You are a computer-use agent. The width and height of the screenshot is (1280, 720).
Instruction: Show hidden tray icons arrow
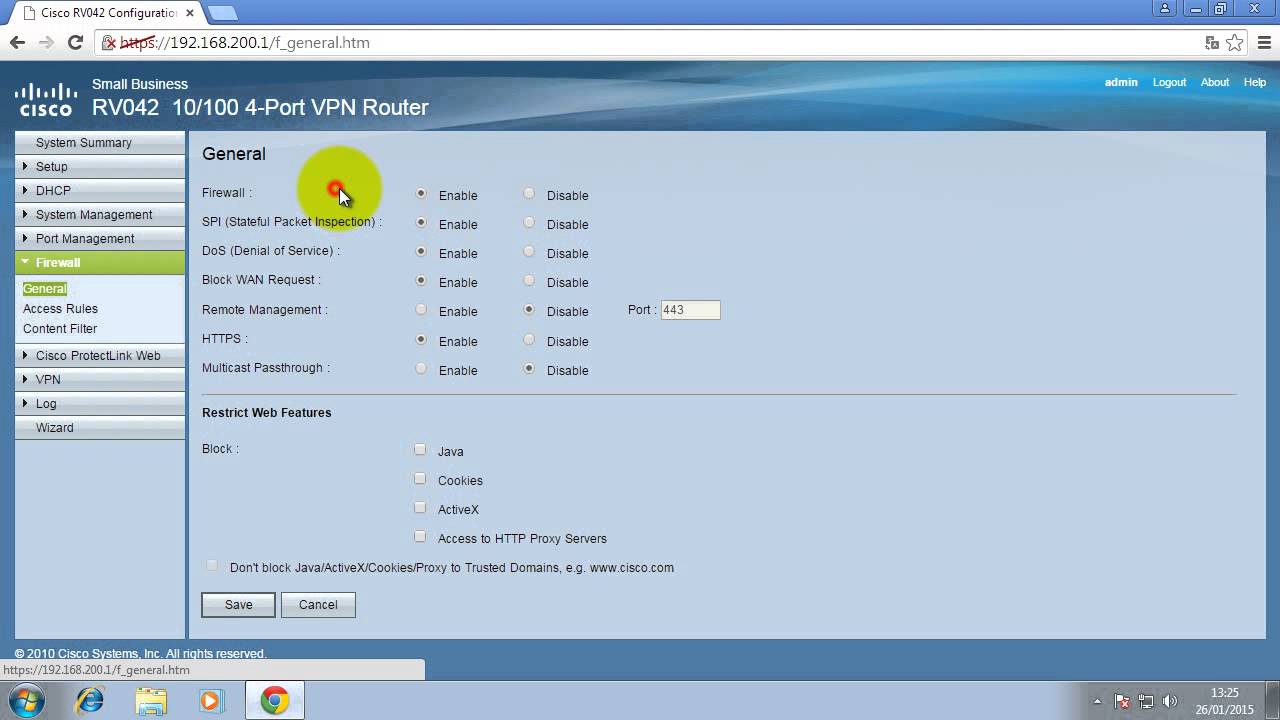(1097, 702)
